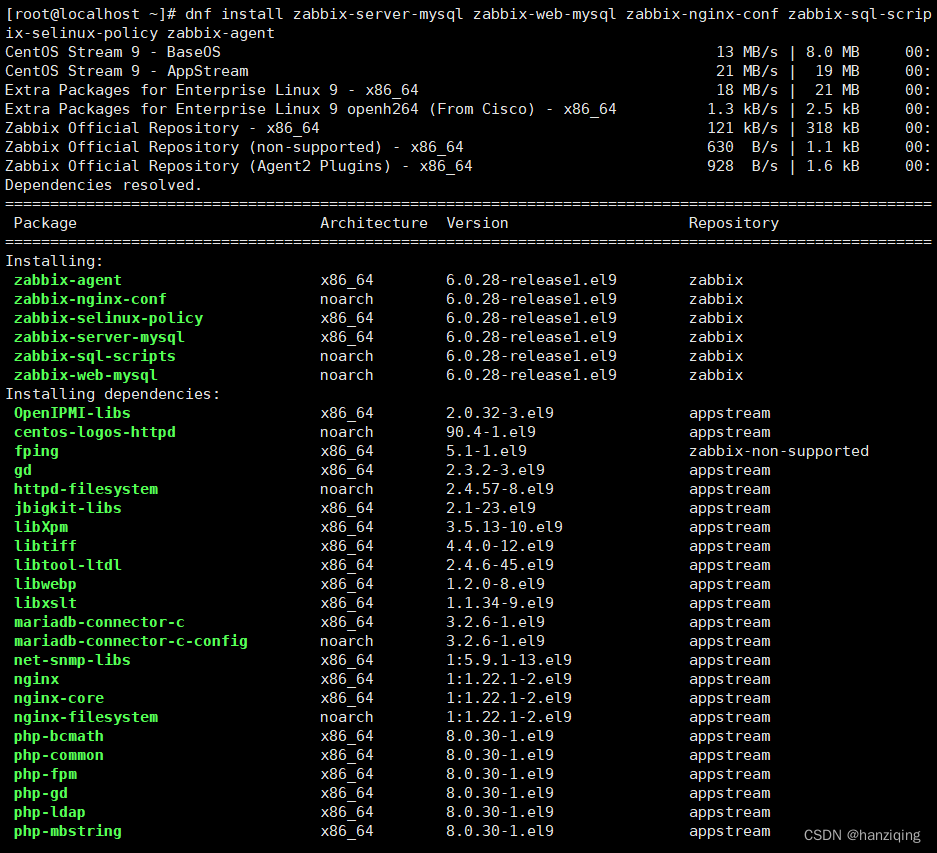937x853 pixels.
Task: Select zabbix-selinux-policy in the package list
Action: pyautogui.click(x=108, y=318)
